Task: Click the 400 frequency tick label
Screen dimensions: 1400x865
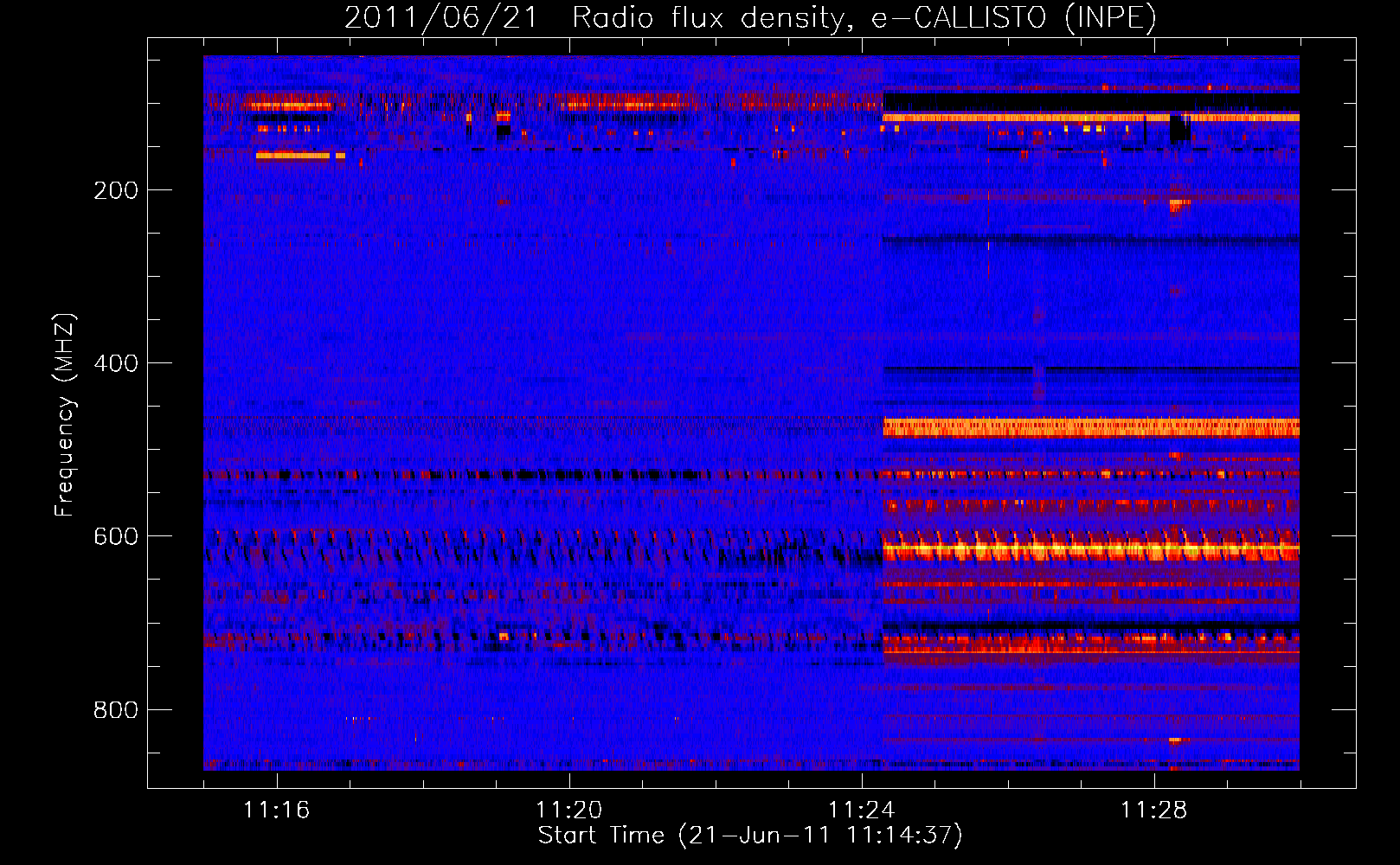Action: click(x=116, y=363)
